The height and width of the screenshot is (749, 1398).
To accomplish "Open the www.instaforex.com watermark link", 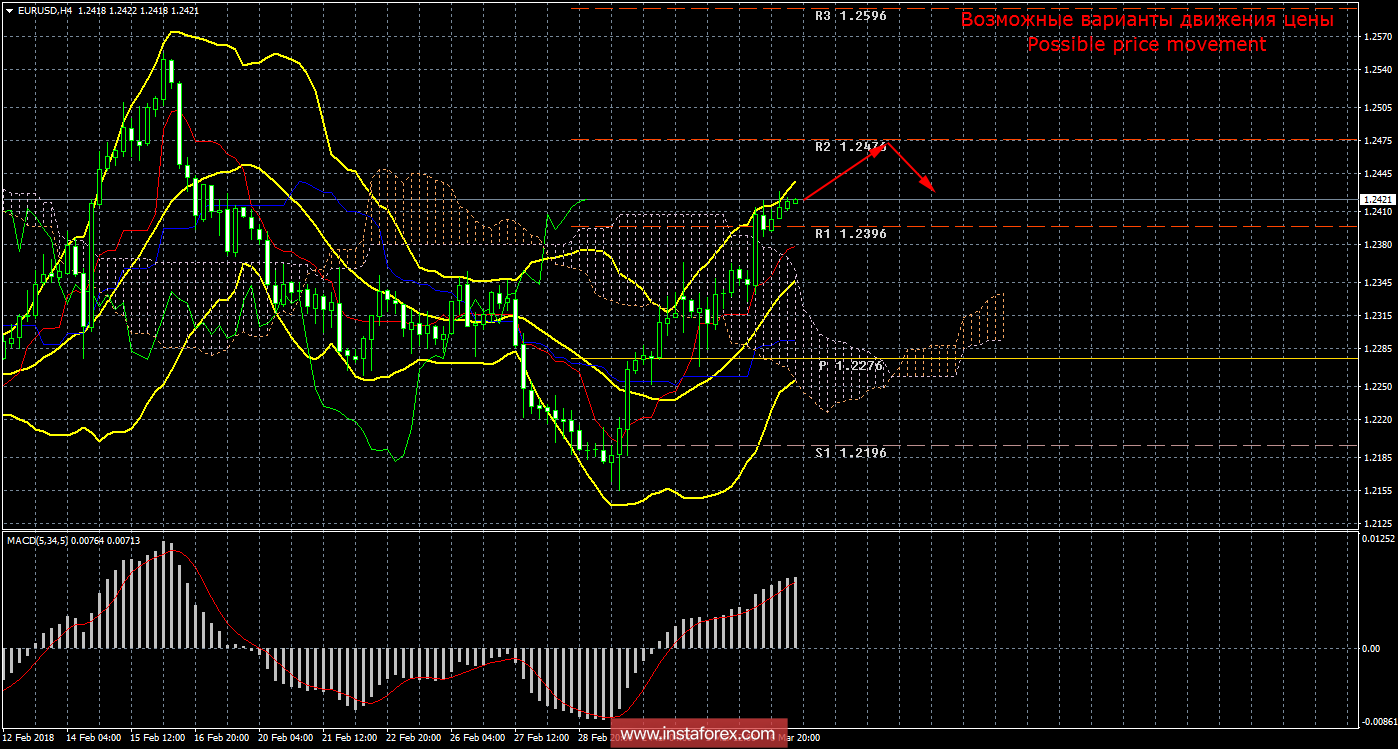I will pyautogui.click(x=700, y=734).
